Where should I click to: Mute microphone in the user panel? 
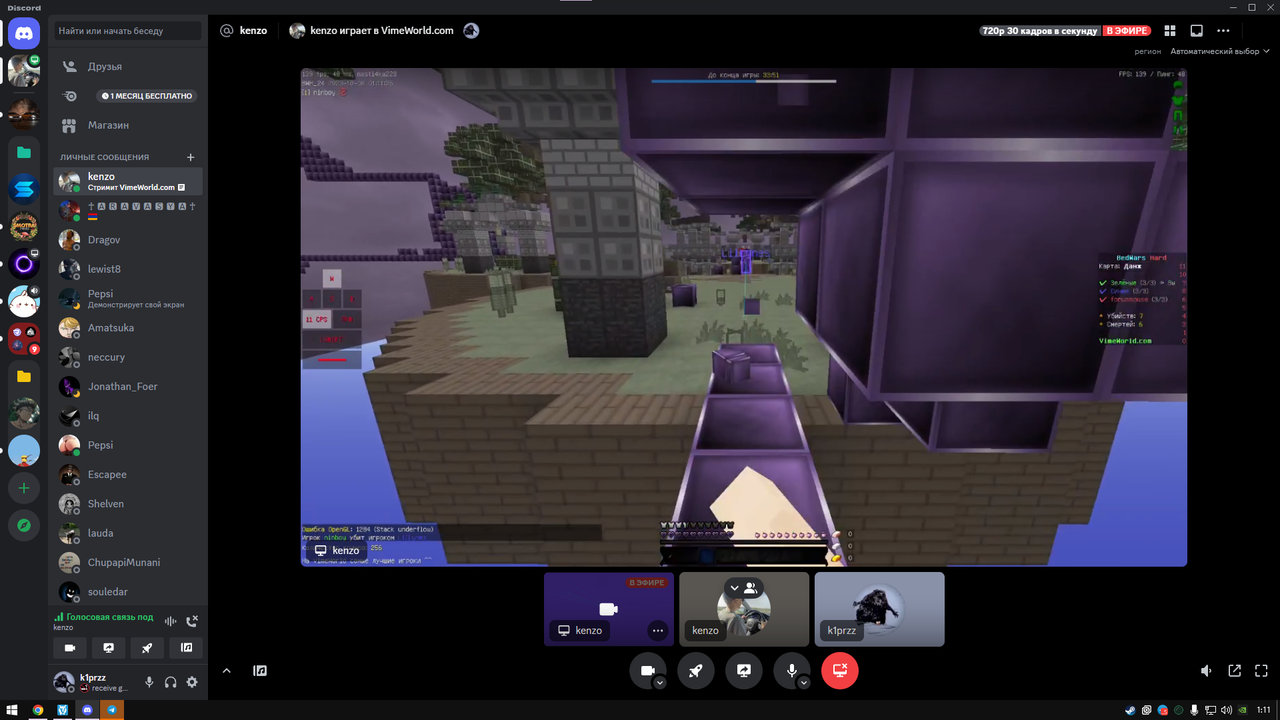(149, 682)
